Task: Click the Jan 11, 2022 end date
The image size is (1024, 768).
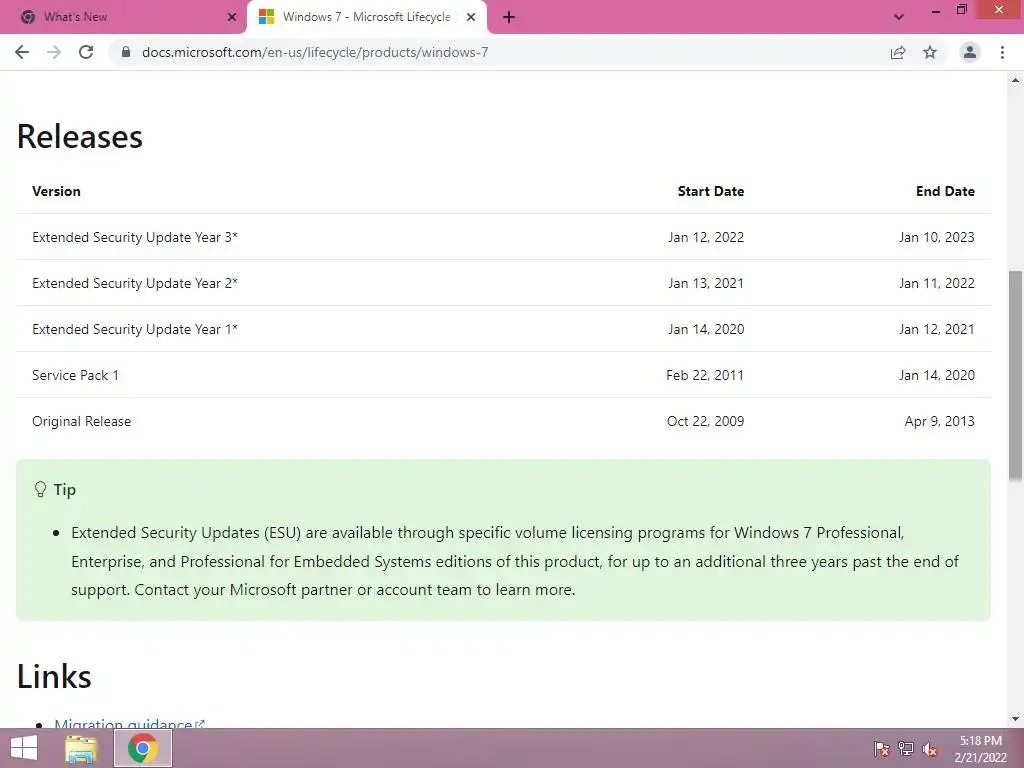Action: 936,283
